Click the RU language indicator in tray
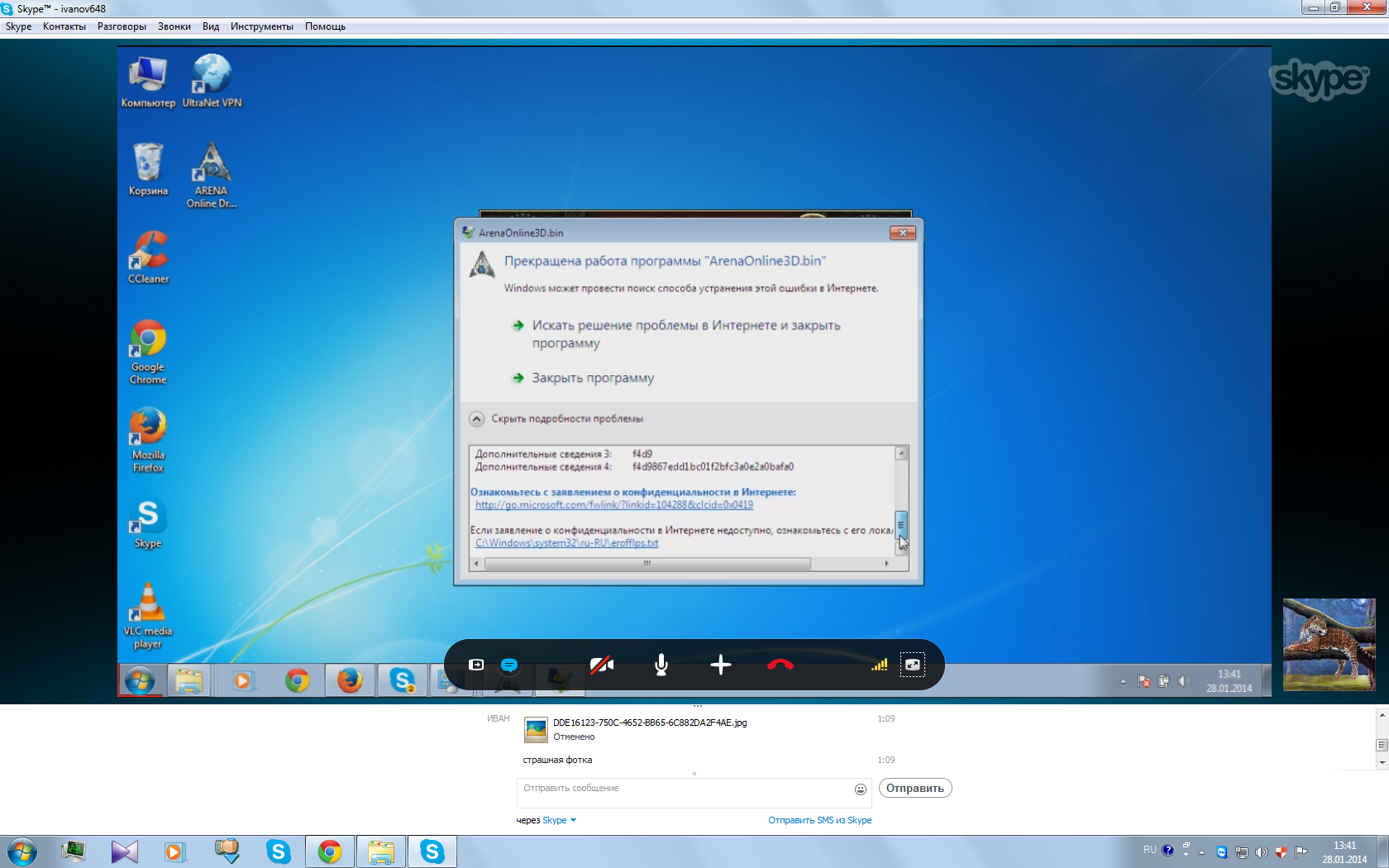1389x868 pixels. pyautogui.click(x=1150, y=850)
